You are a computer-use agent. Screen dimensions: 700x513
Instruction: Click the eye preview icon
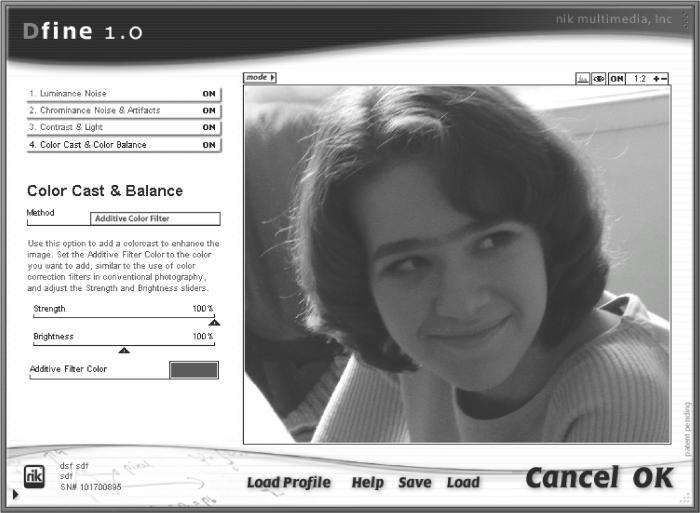[599, 79]
